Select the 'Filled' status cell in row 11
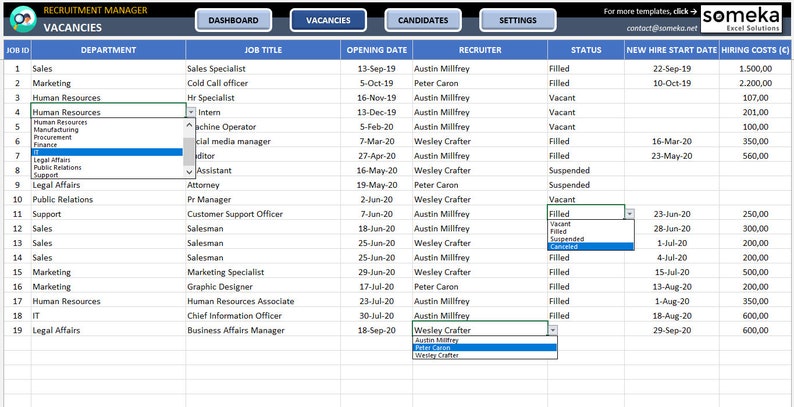The height and width of the screenshot is (407, 794). 586,214
